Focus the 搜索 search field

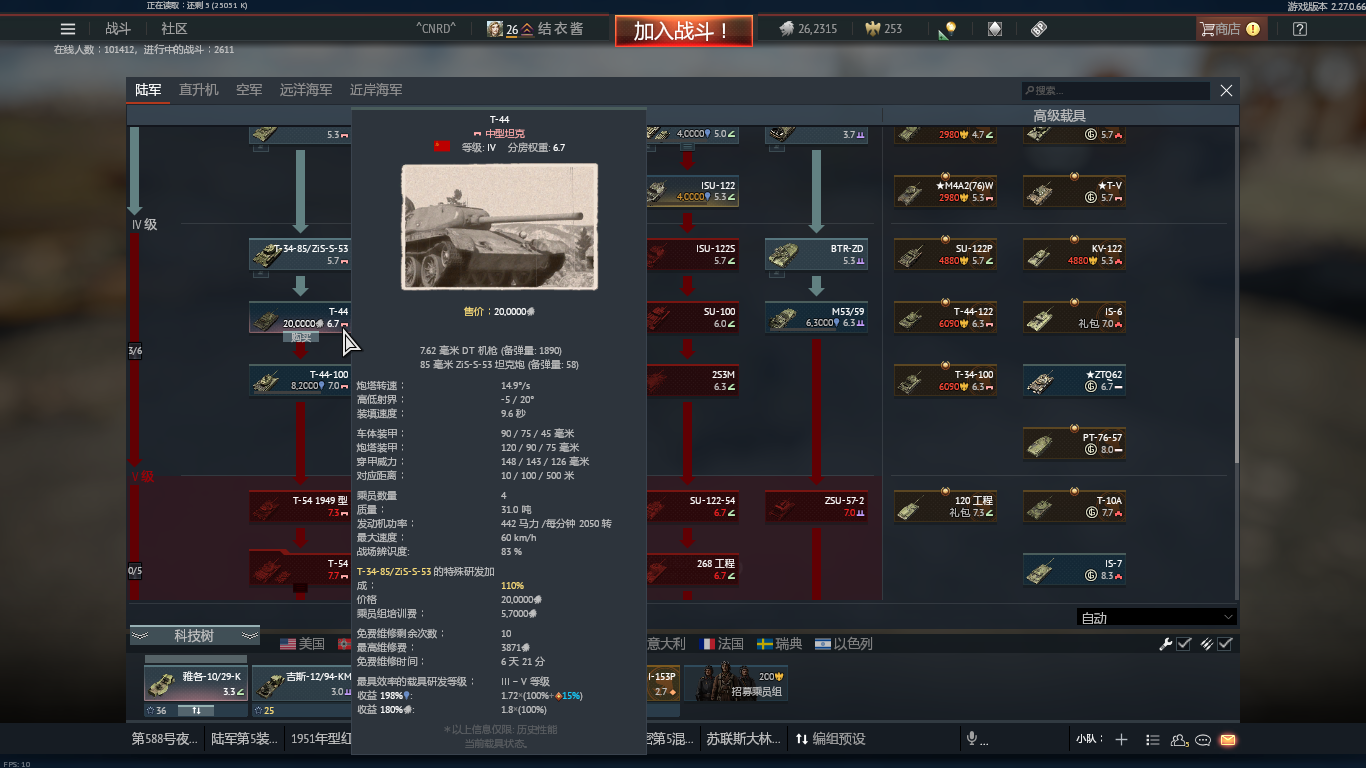coord(1116,90)
